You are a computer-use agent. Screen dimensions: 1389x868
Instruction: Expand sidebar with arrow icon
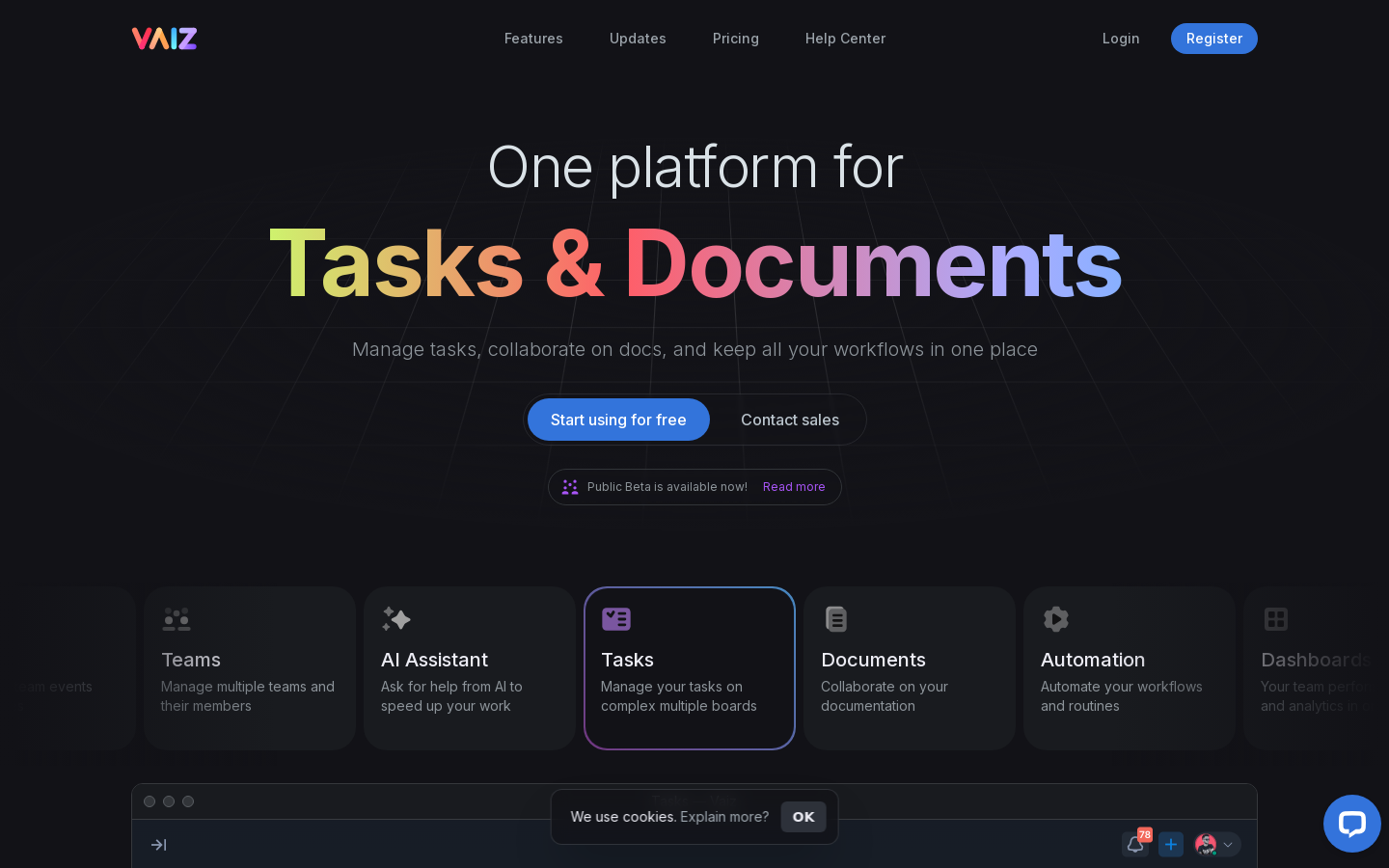[159, 845]
